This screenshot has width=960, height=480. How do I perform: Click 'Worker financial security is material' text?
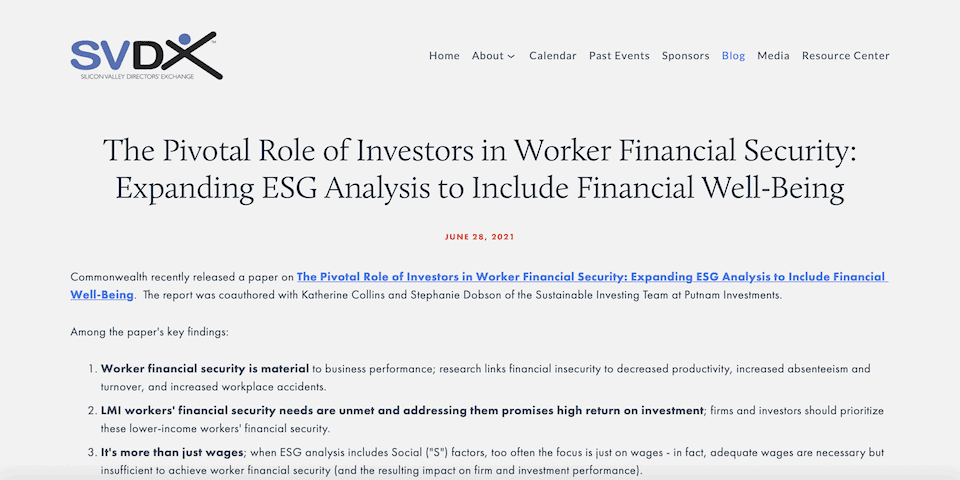tap(205, 369)
